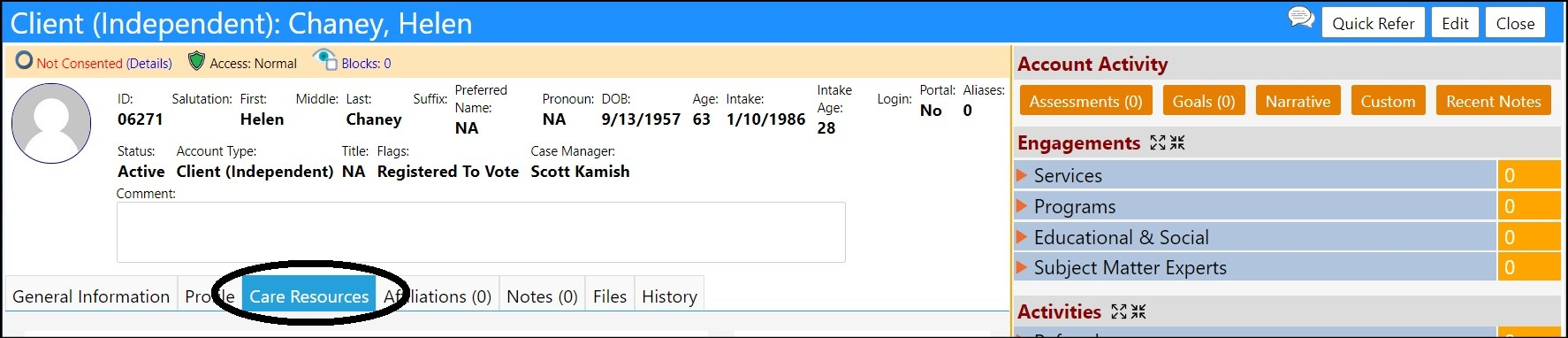Screen dimensions: 1568x338
Task: Click the Programs count 0 cell
Action: 1528,206
